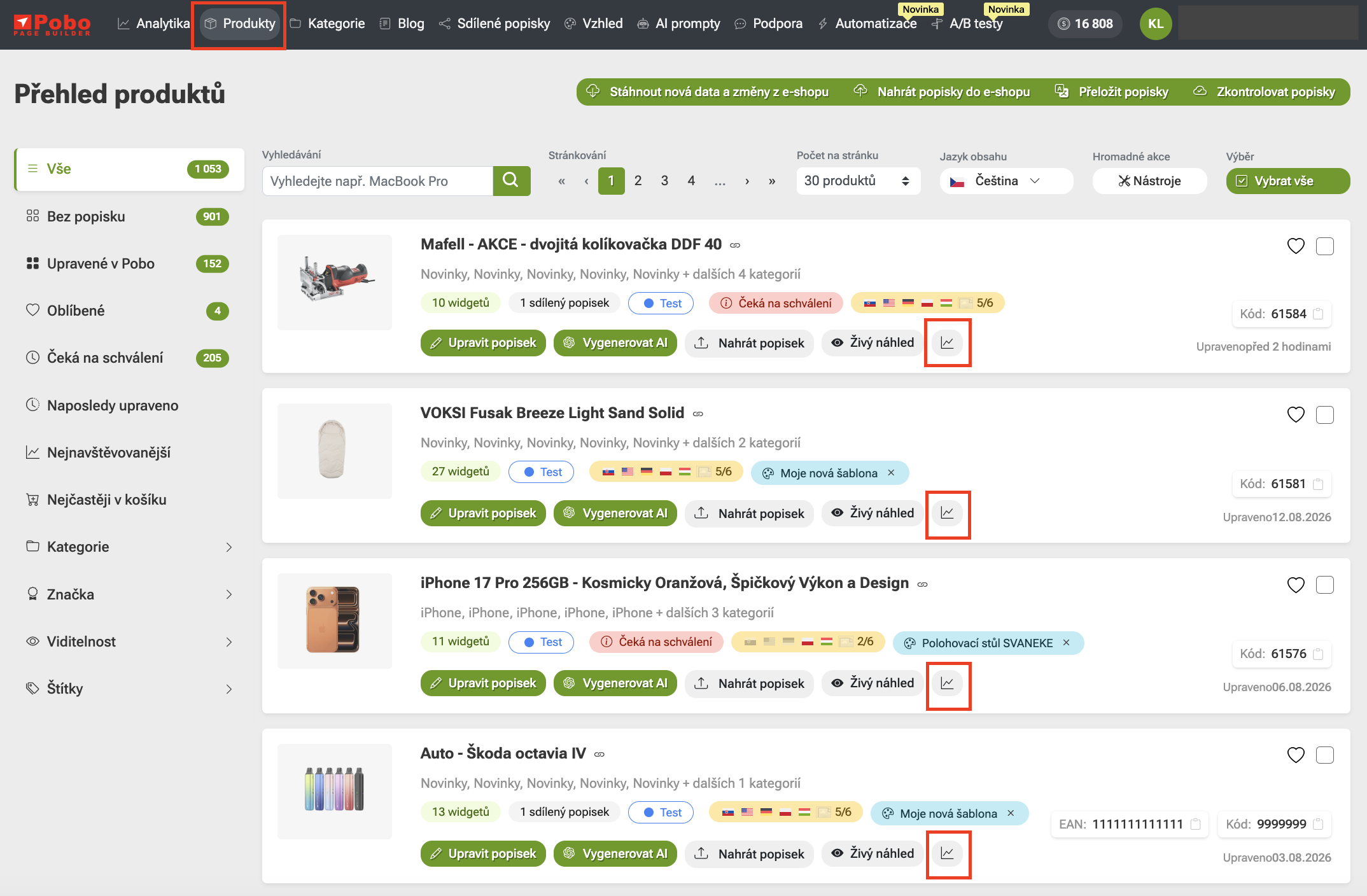The height and width of the screenshot is (896, 1367).
Task: Open language versions 2/6 badge on iPhone
Action: (x=808, y=641)
